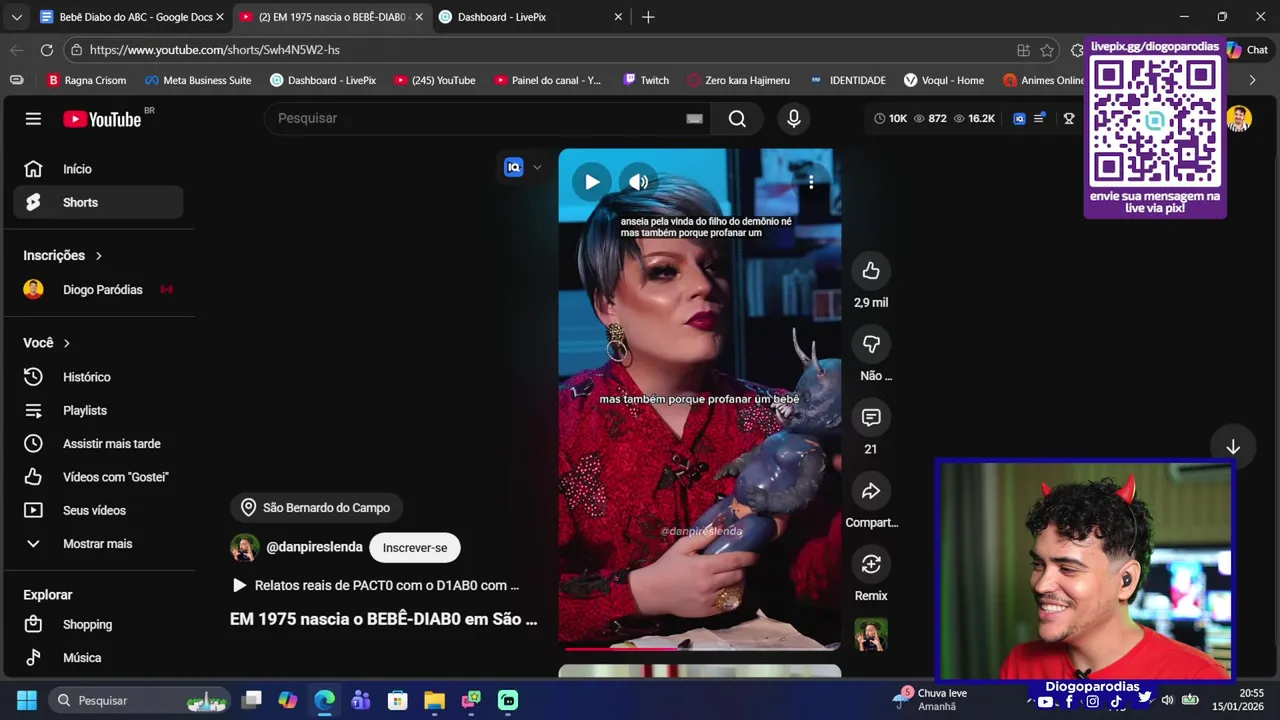Click the magnifier search button in YouTube
This screenshot has width=1280, height=720.
[x=737, y=118]
